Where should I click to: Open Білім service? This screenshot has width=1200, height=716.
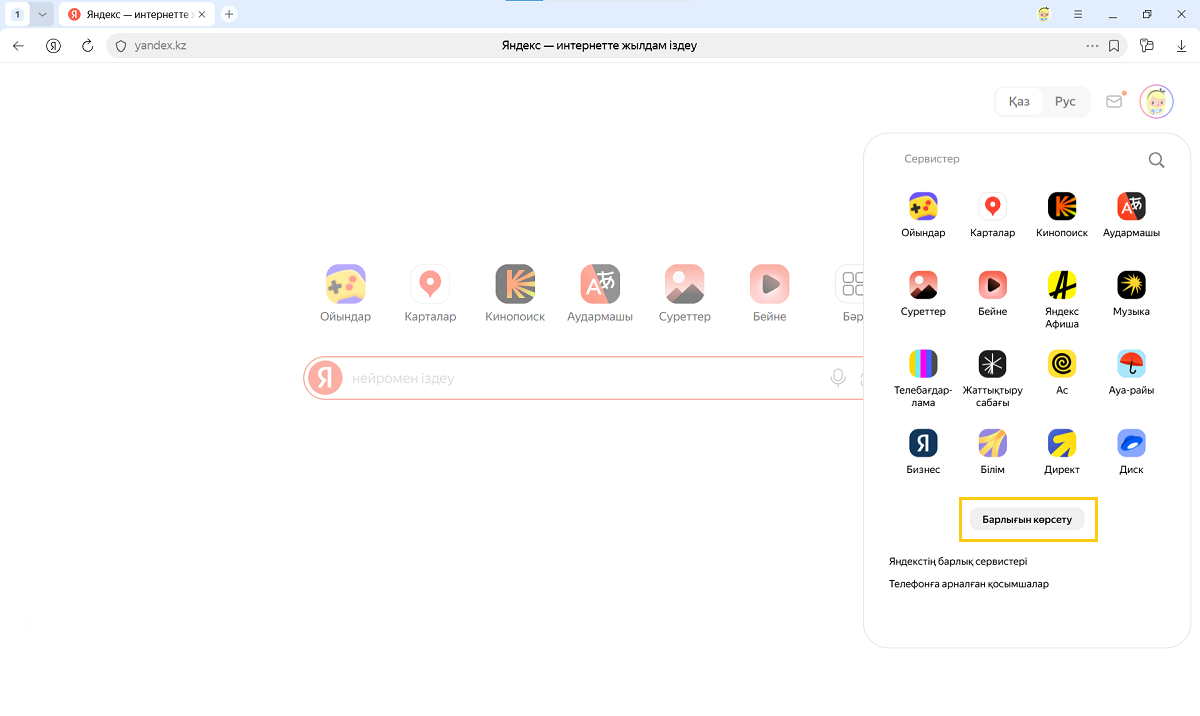[992, 451]
